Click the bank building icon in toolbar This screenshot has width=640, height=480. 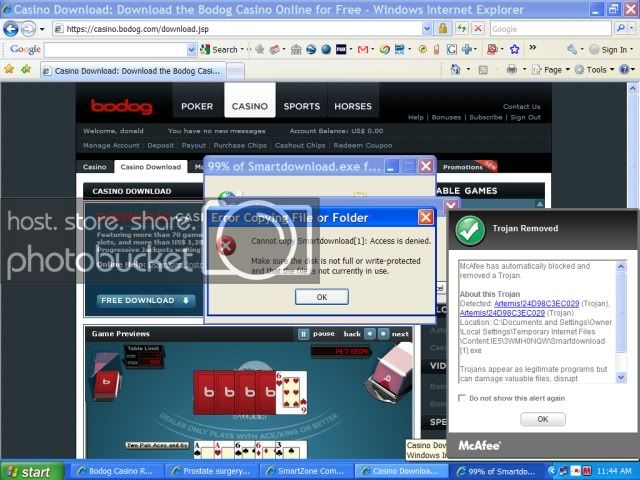click(296, 50)
